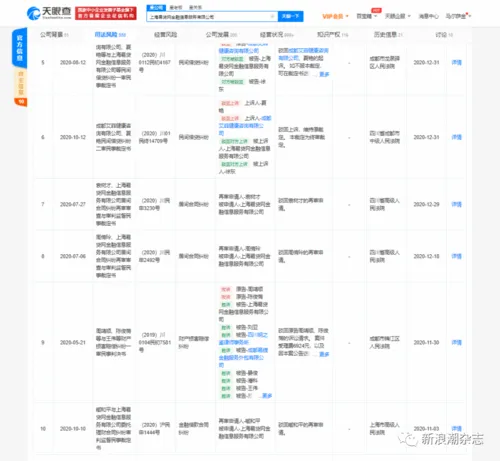Viewport: 500px width, 461px height.
Task: Click the 天眼一下 search button
Action: pos(290,16)
